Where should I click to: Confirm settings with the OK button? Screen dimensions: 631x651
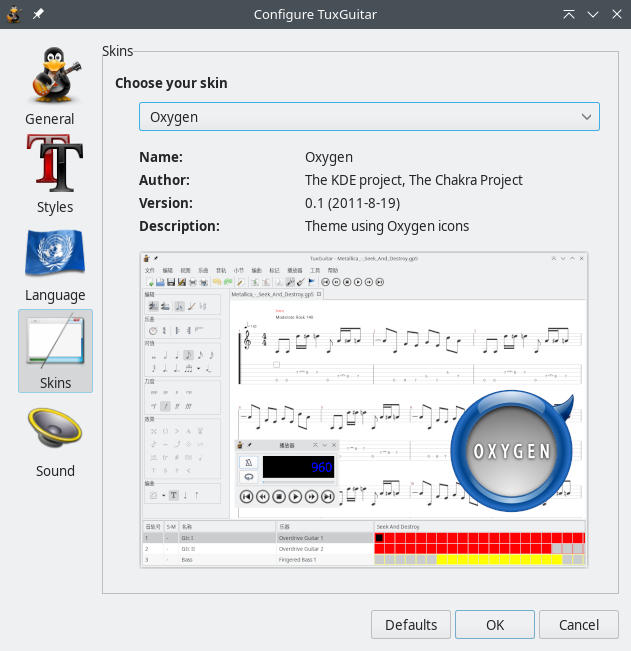coord(495,625)
